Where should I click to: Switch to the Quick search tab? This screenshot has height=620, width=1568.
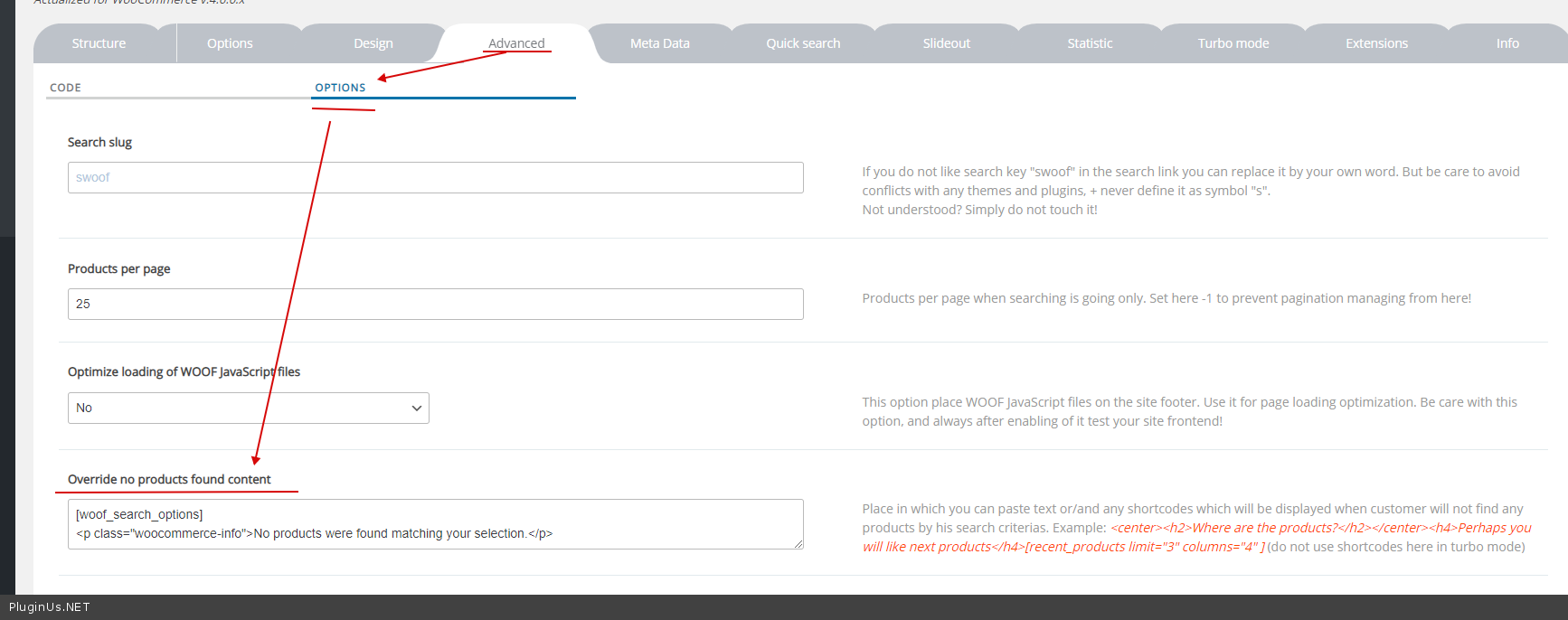click(x=803, y=43)
